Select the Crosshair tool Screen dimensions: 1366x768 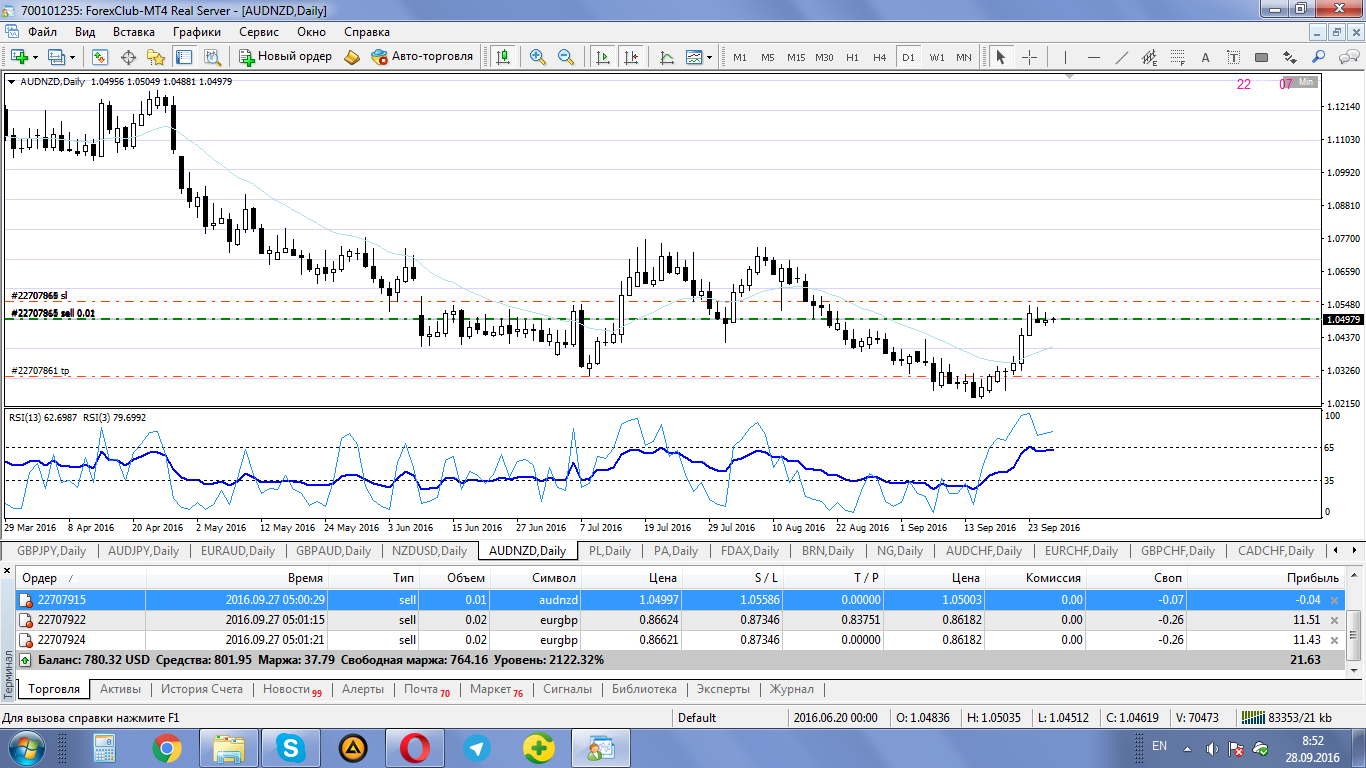click(x=1029, y=57)
